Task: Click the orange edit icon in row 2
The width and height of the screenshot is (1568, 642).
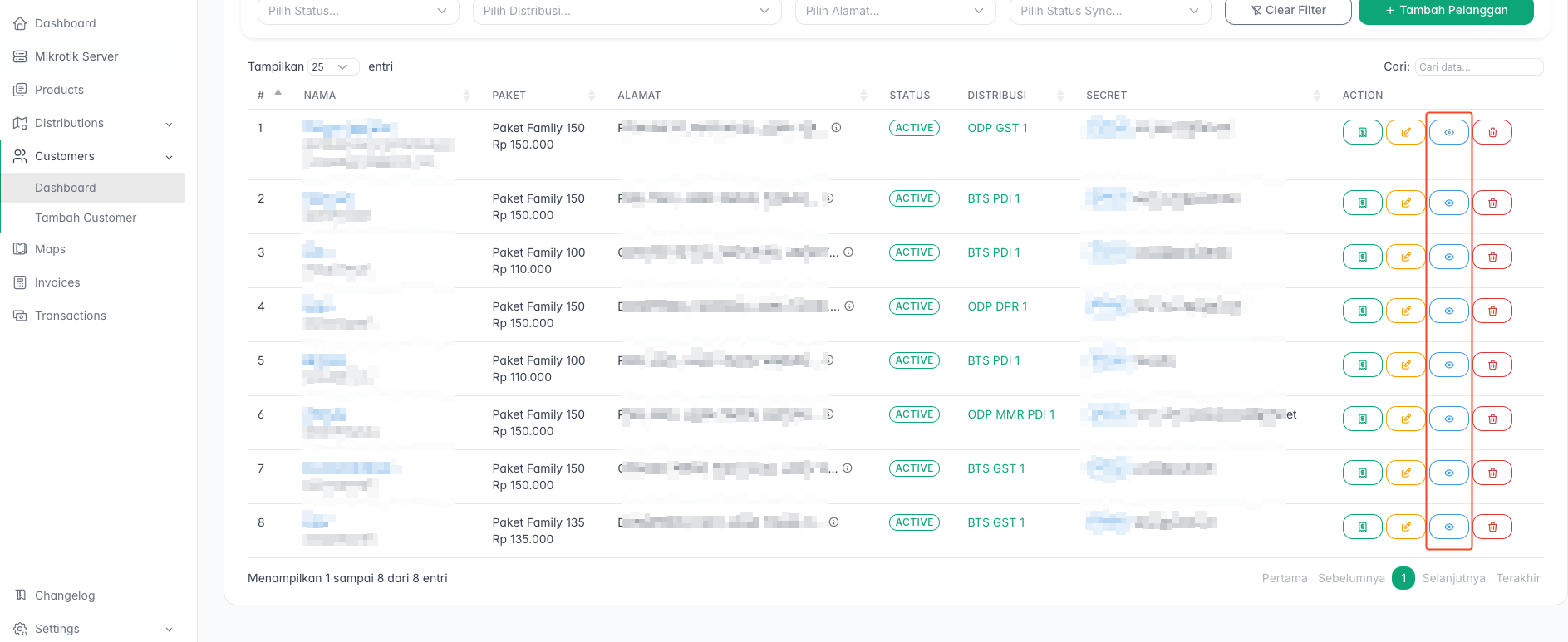Action: tap(1405, 203)
